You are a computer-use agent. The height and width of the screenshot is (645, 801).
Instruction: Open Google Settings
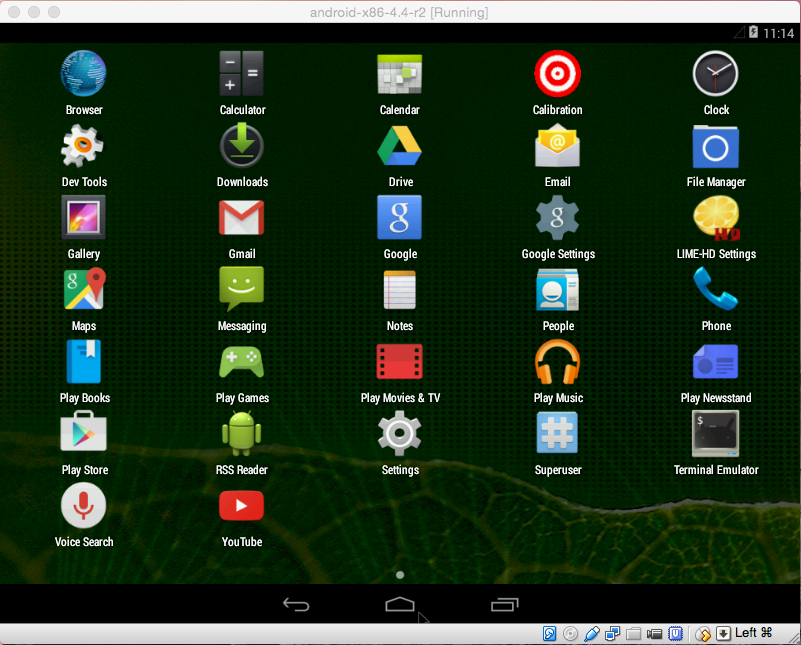coord(557,218)
